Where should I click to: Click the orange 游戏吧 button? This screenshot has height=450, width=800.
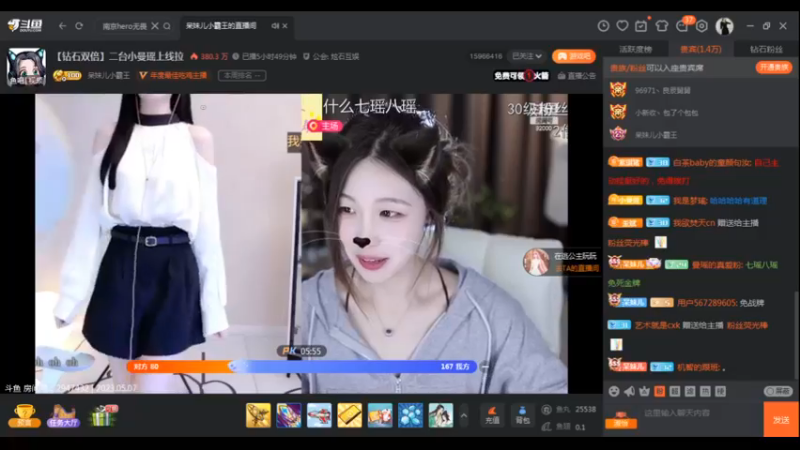click(573, 56)
